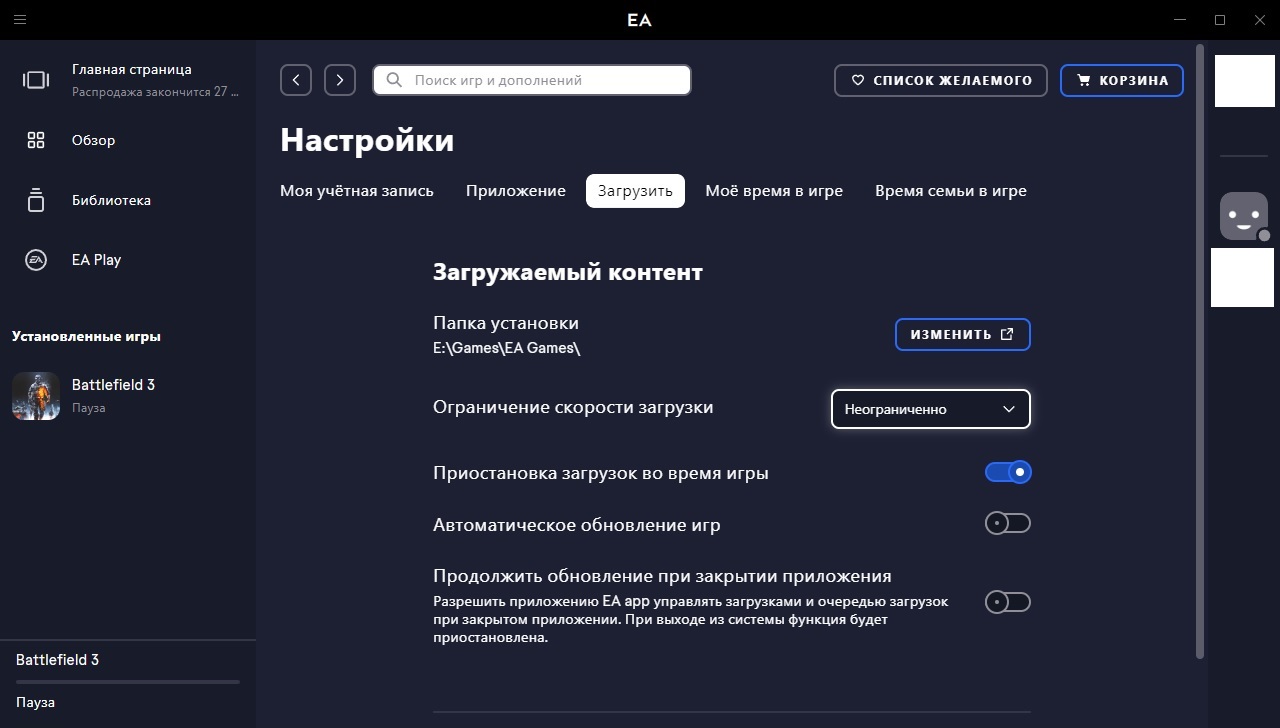Screen dimensions: 1280x728
Task: Open Время семьи в игре tab
Action: [x=951, y=191]
